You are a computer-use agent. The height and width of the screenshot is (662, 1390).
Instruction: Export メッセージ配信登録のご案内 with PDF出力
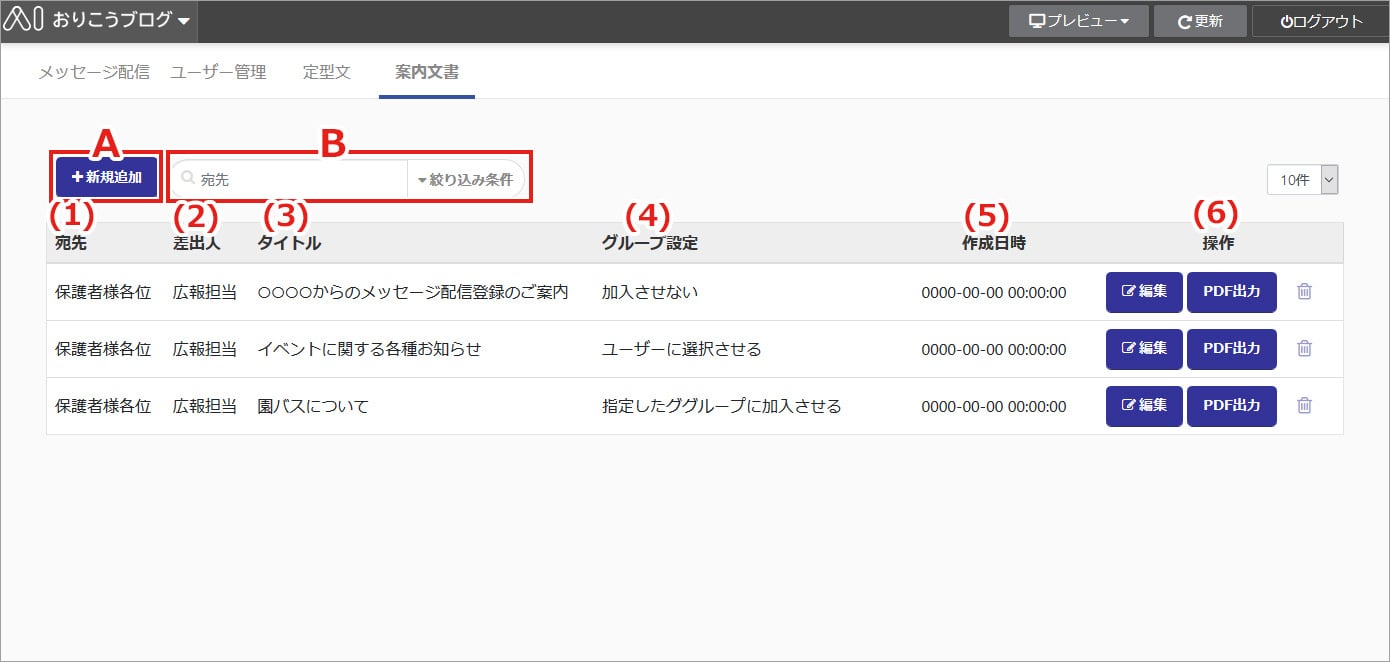[x=1232, y=292]
